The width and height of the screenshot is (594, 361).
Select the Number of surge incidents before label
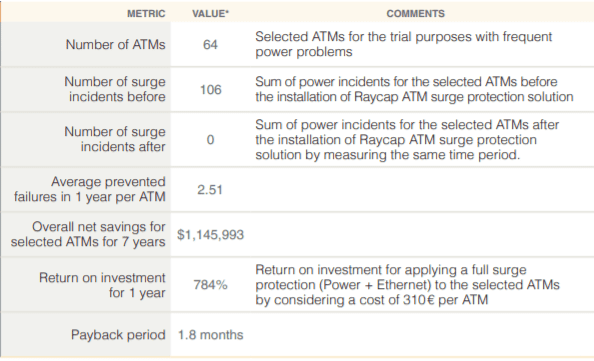(x=115, y=89)
